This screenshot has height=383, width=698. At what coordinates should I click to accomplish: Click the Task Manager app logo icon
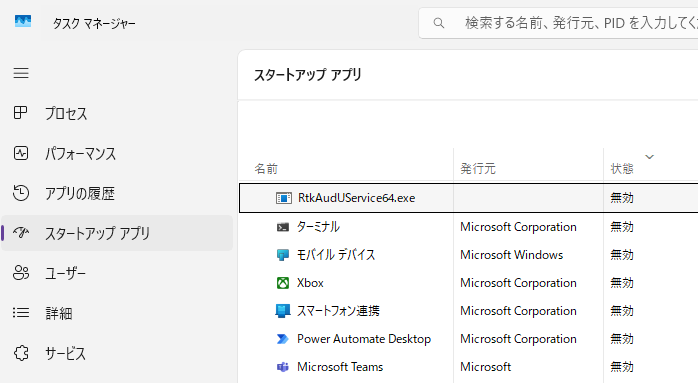click(x=23, y=21)
